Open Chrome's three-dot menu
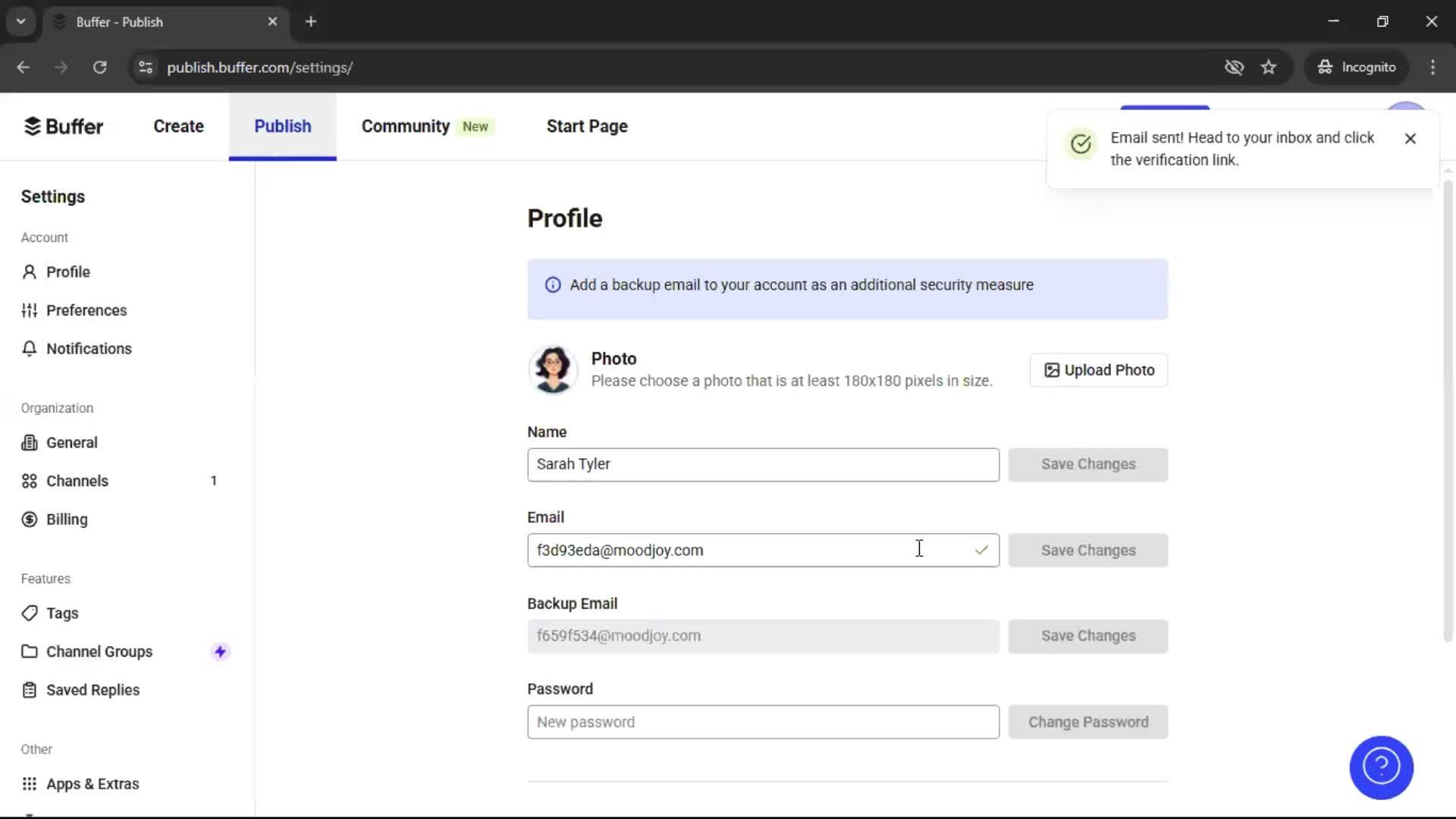Screen dimensions: 1456x819 tap(1432, 67)
